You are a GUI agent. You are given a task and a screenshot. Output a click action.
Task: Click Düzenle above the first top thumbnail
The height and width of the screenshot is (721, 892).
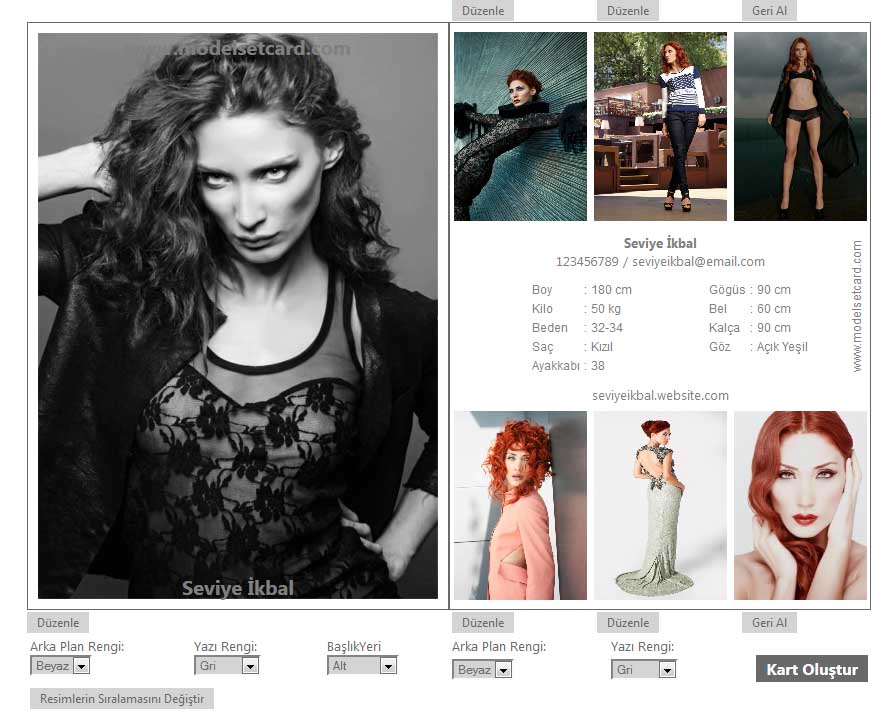coord(483,11)
